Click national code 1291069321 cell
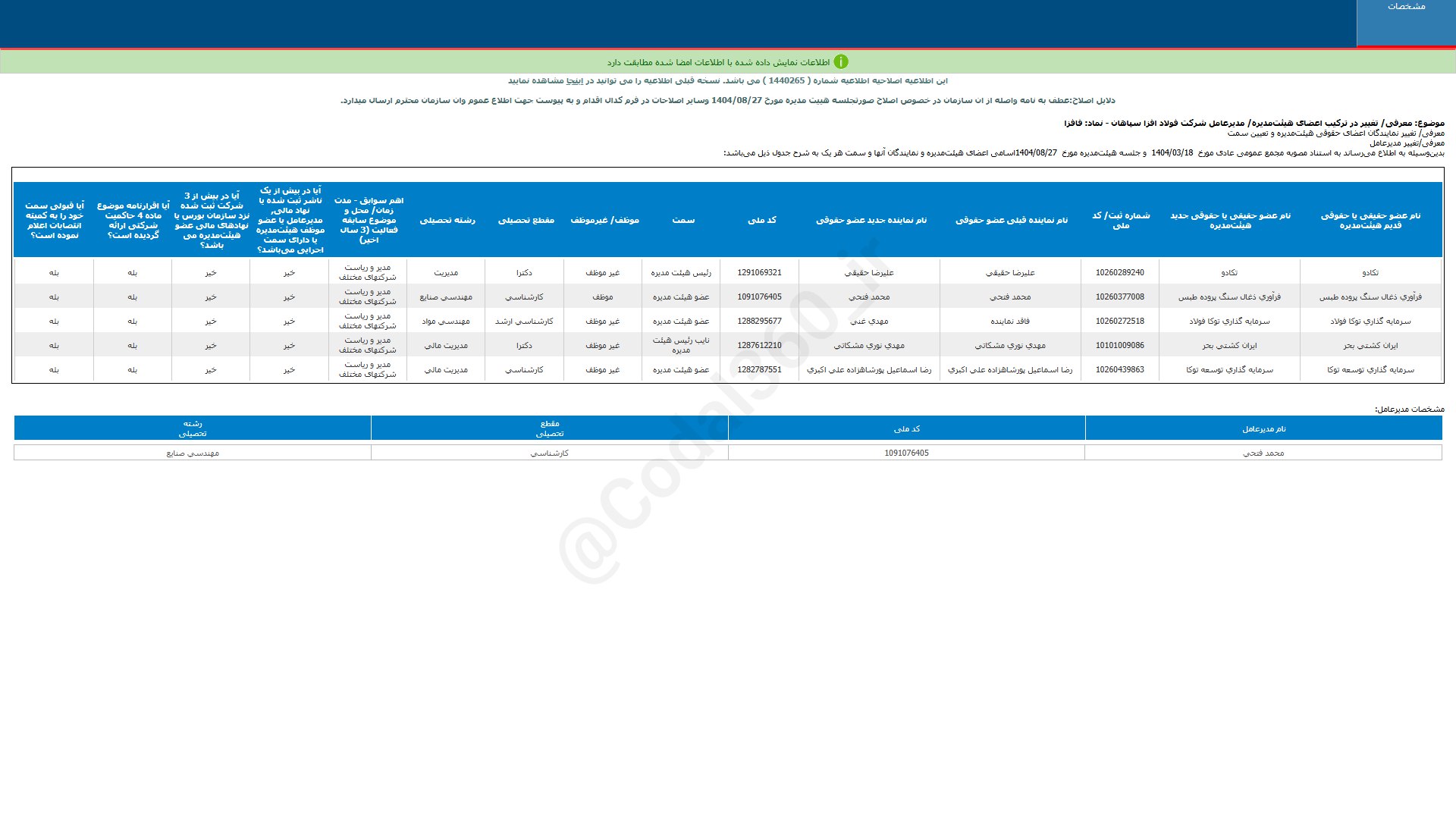This screenshot has width=1456, height=819. tap(759, 273)
